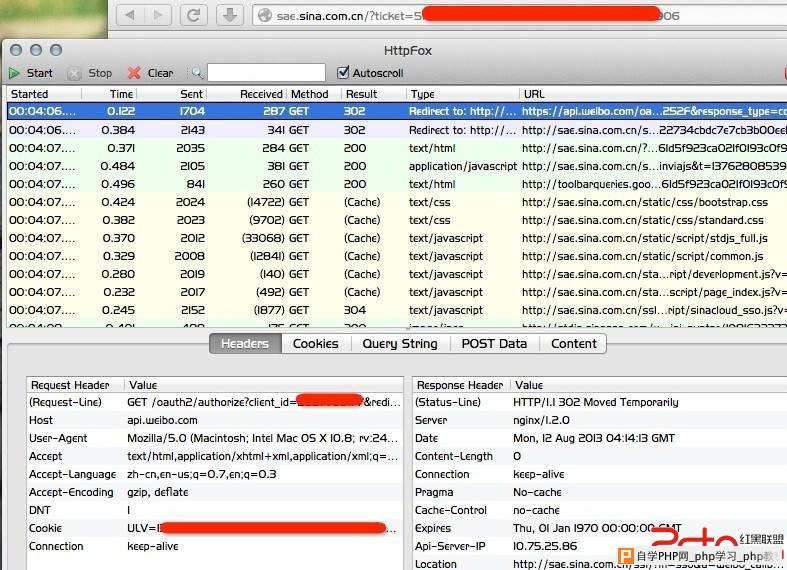Sort by the Type column header

pyautogui.click(x=463, y=94)
